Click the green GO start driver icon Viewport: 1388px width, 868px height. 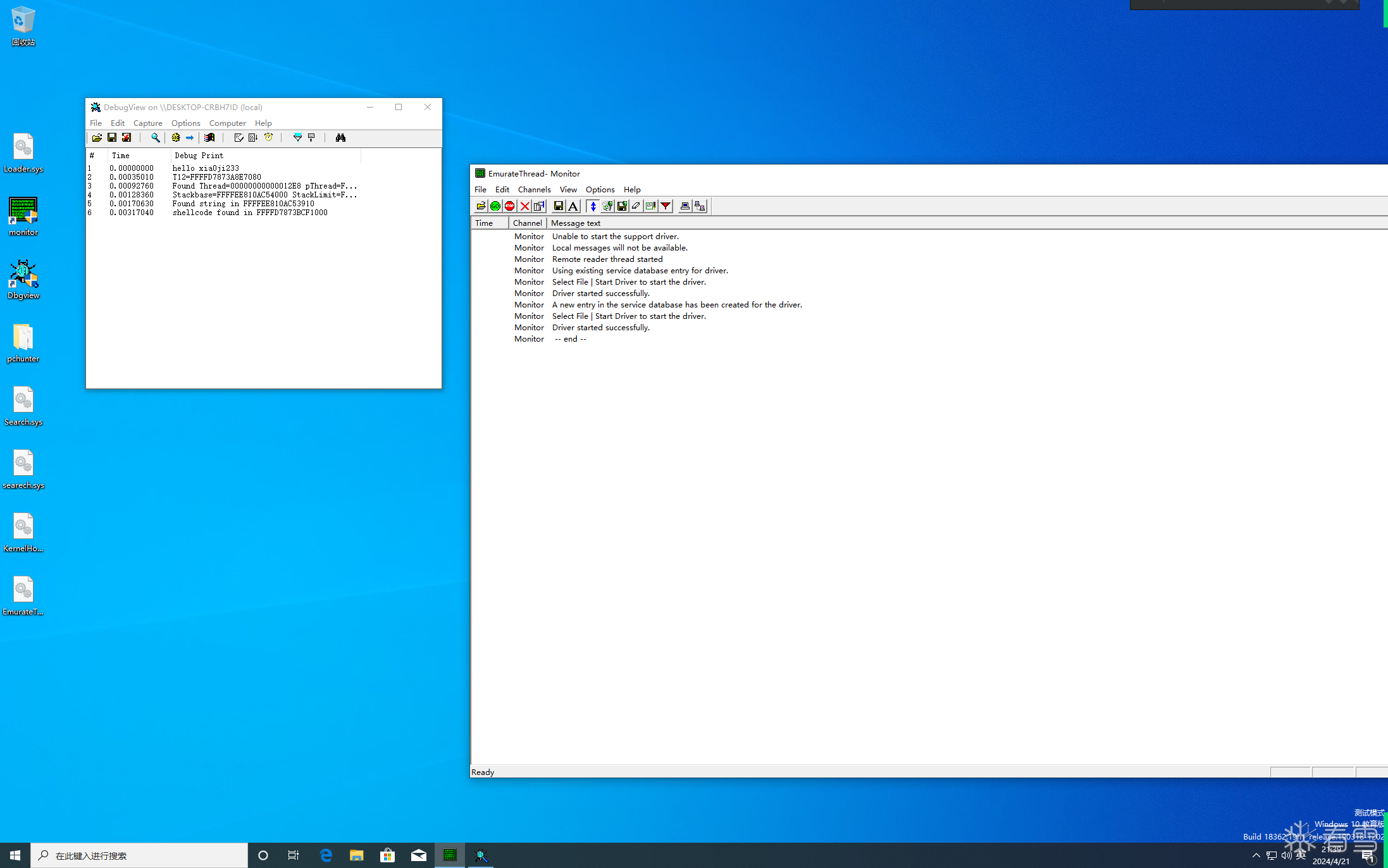[x=495, y=206]
